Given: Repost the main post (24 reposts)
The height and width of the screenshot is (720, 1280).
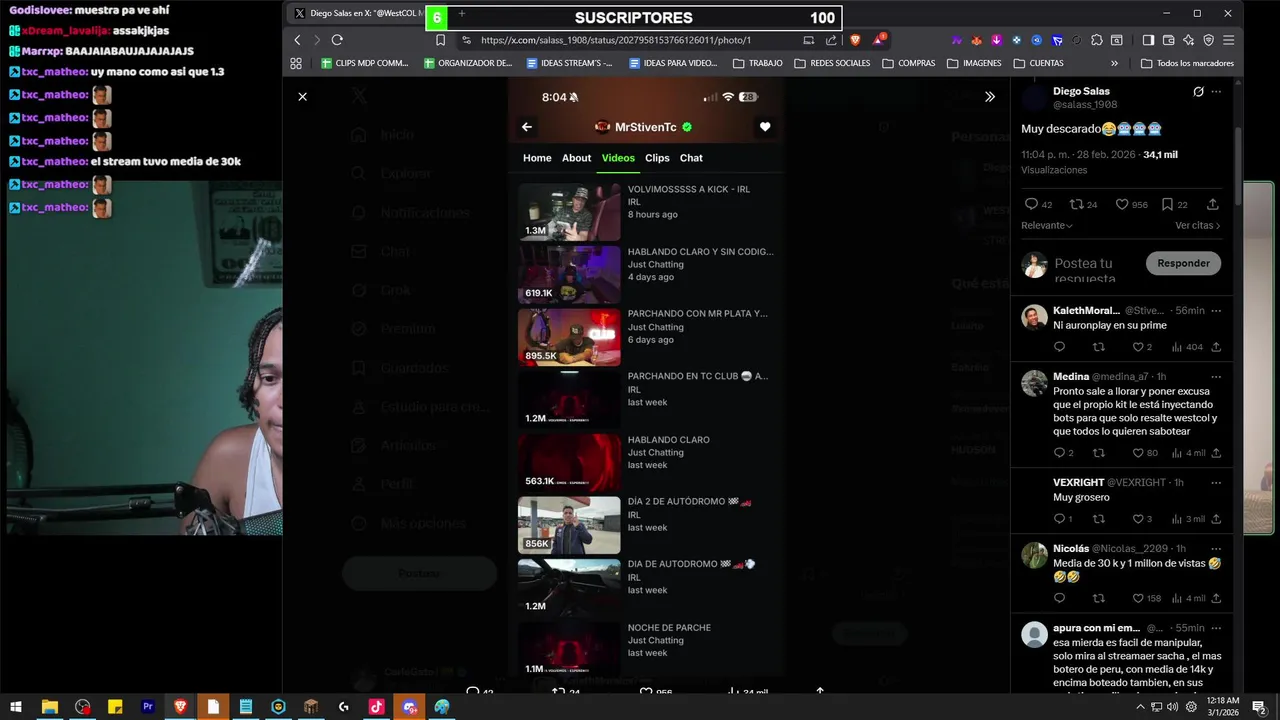Looking at the screenshot, I should (1076, 204).
